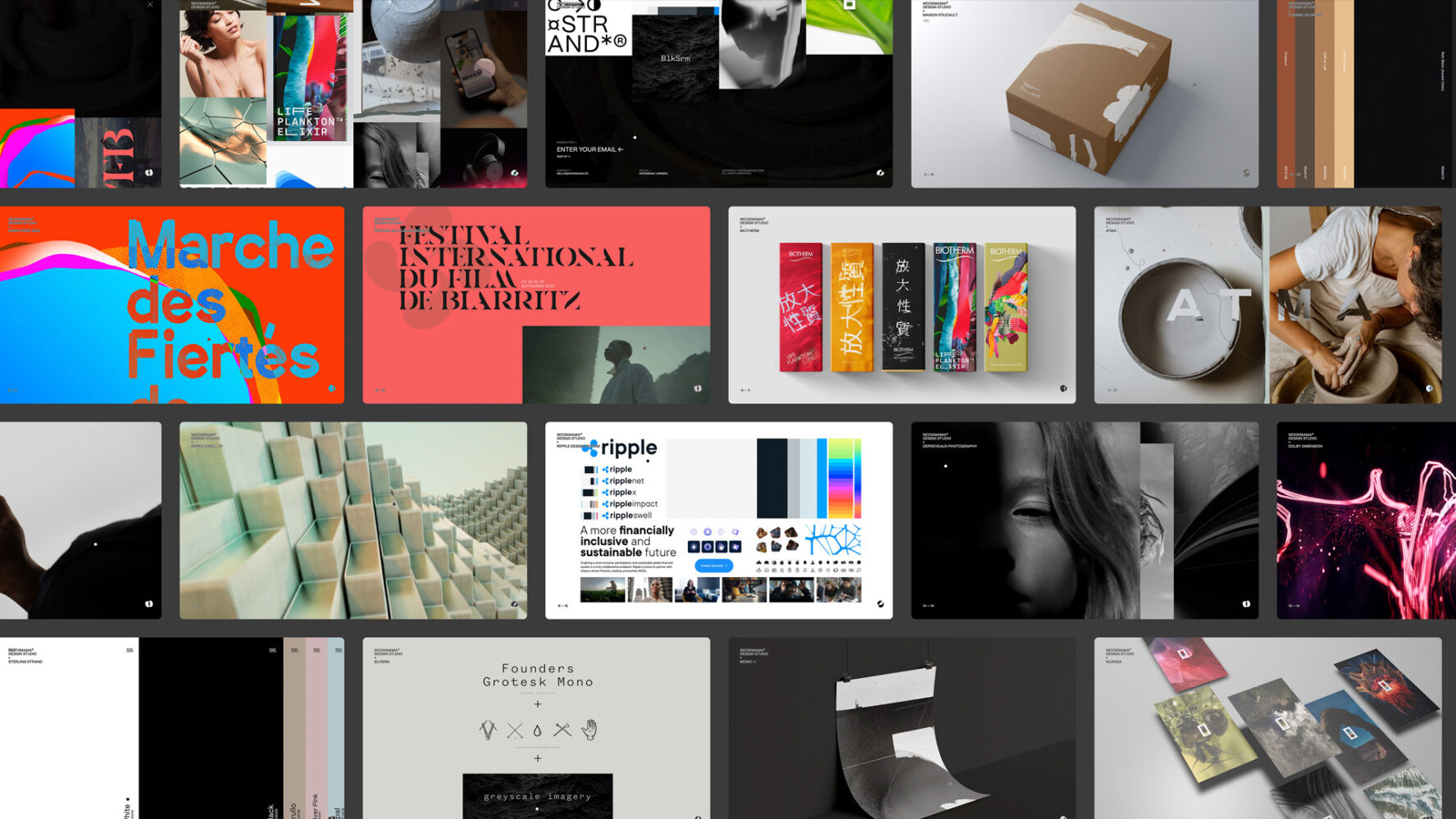
Task: Click the rippleimpact logo entry
Action: (x=629, y=504)
